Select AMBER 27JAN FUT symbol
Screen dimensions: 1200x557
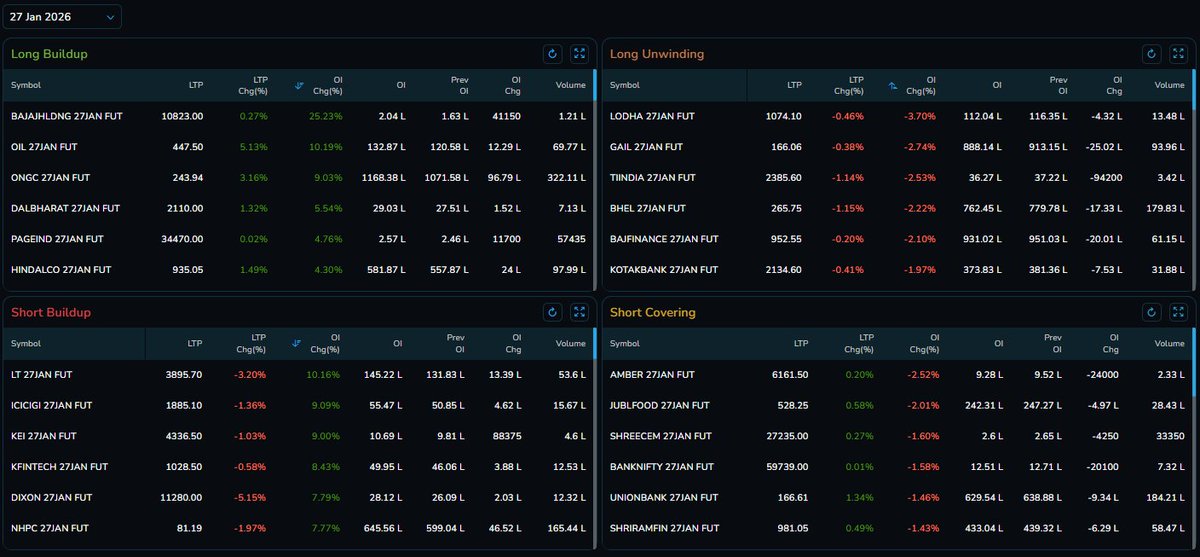[x=652, y=374]
